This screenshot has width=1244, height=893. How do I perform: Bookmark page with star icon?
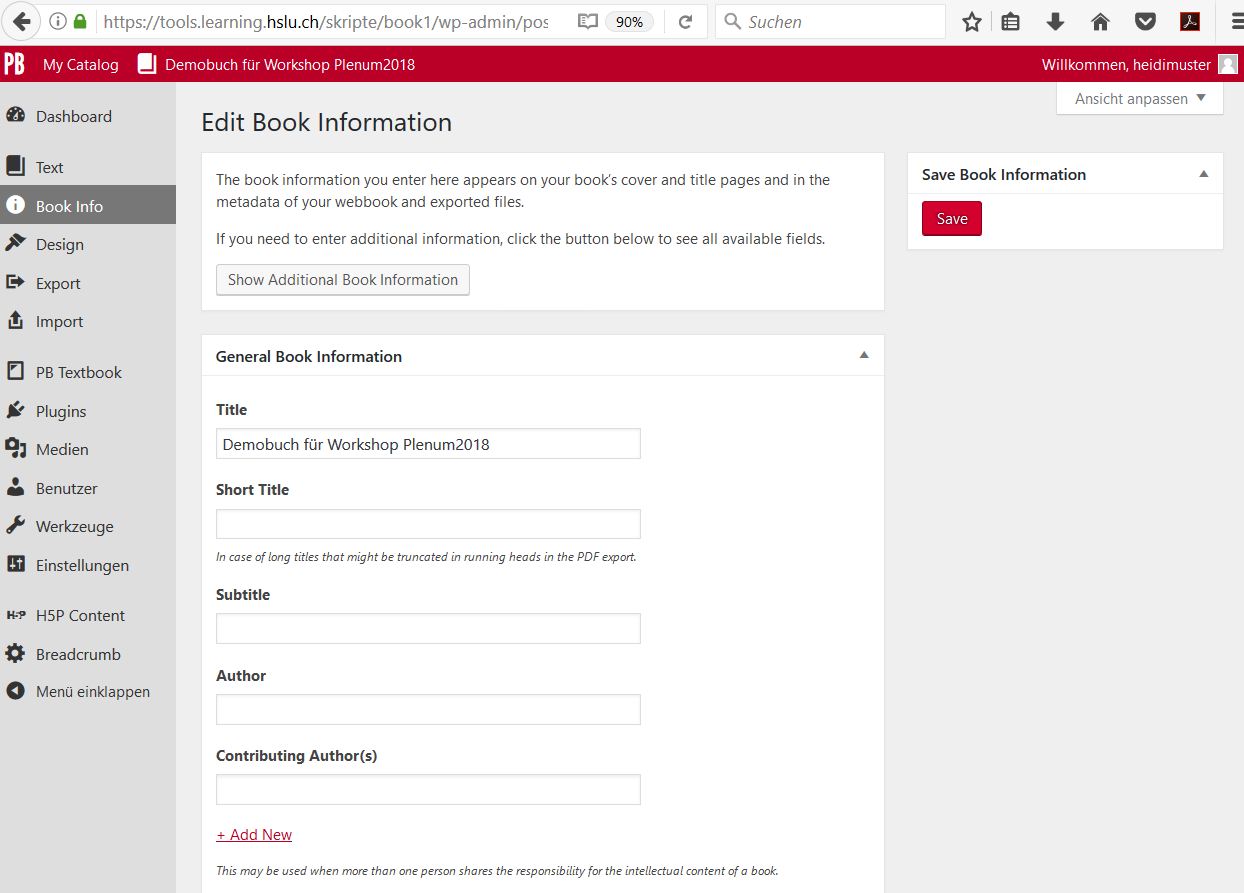(971, 22)
